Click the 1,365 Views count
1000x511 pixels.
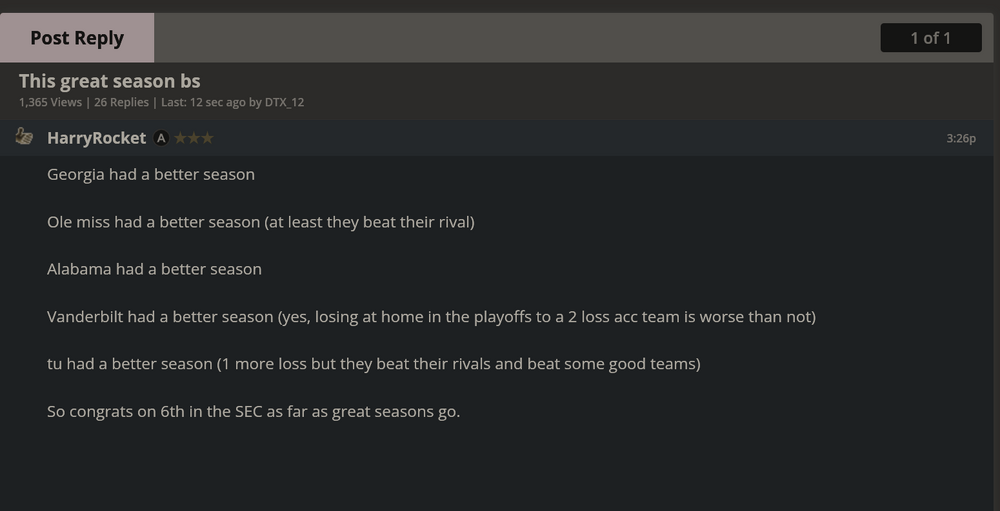pos(51,102)
